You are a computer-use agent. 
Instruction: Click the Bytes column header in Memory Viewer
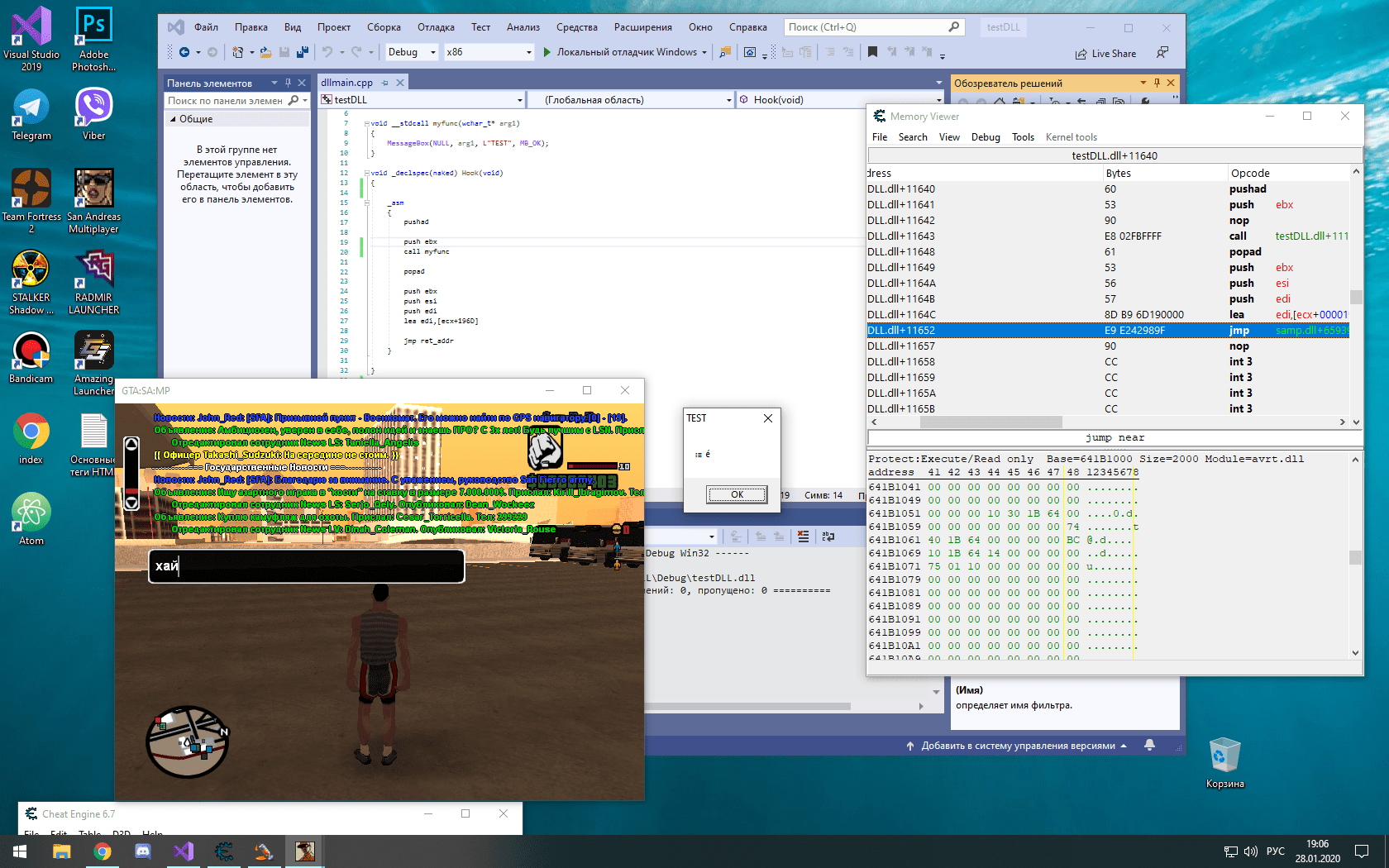[1165, 174]
